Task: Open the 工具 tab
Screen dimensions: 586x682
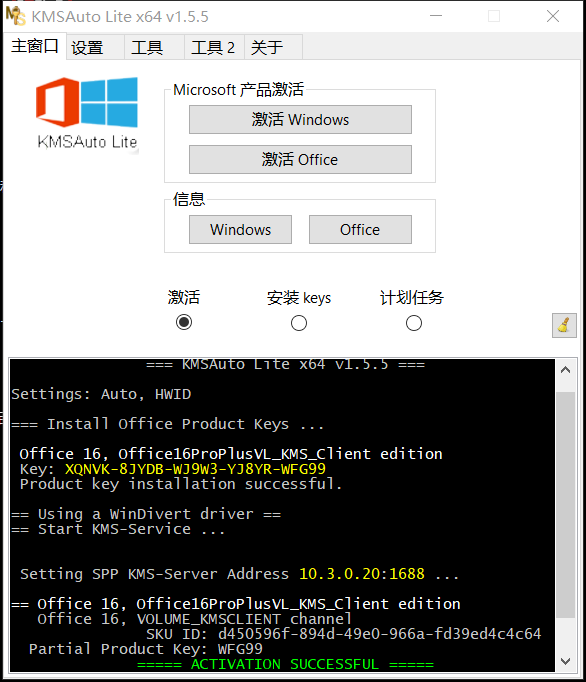Action: point(154,47)
